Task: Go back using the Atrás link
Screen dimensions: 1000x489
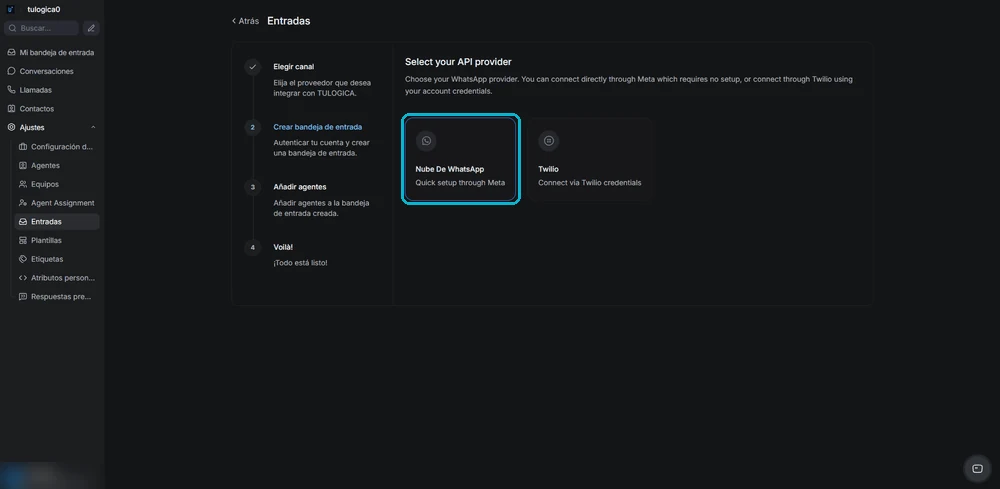Action: [x=246, y=21]
